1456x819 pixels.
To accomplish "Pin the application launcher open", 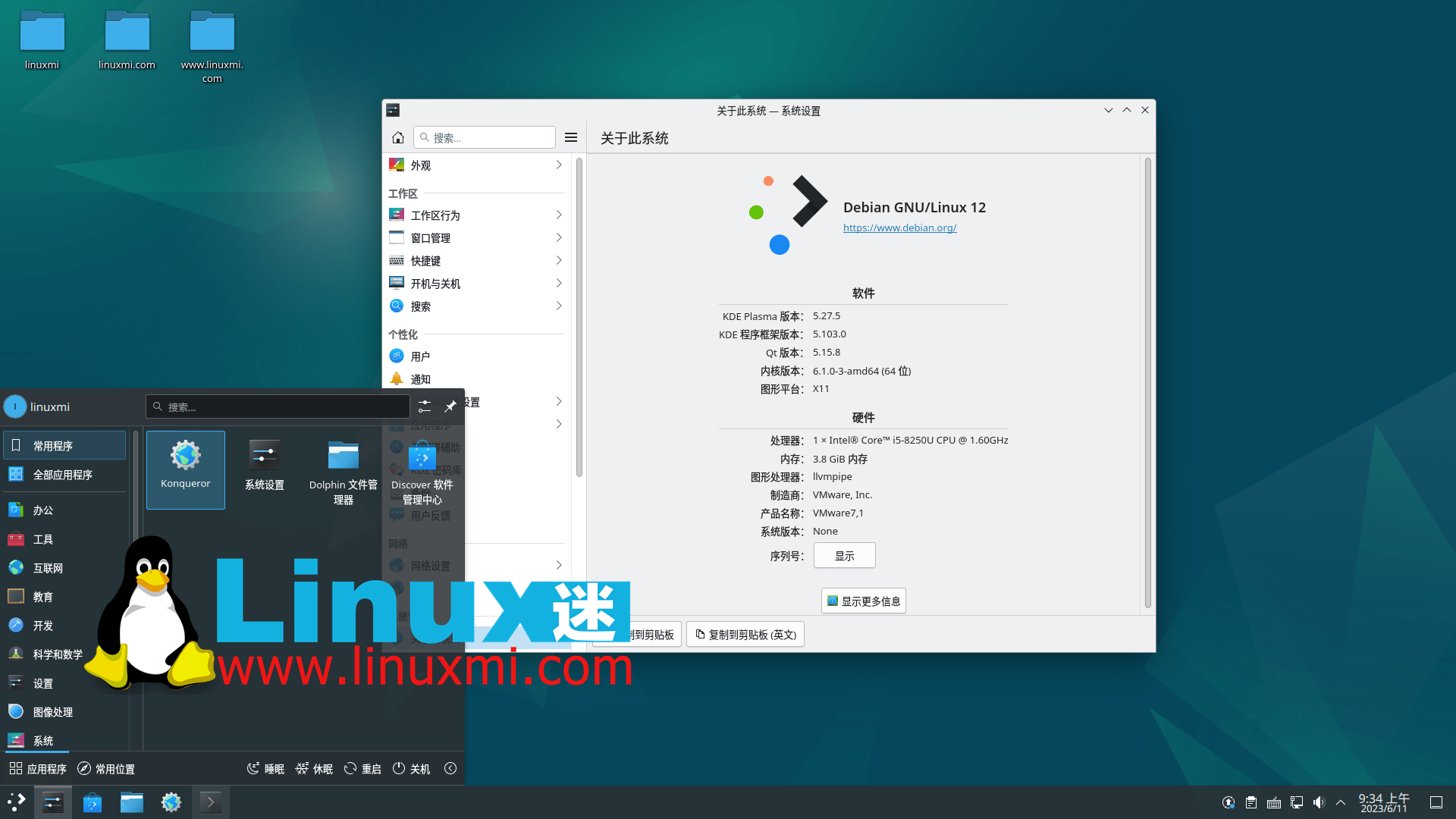I will tap(450, 406).
